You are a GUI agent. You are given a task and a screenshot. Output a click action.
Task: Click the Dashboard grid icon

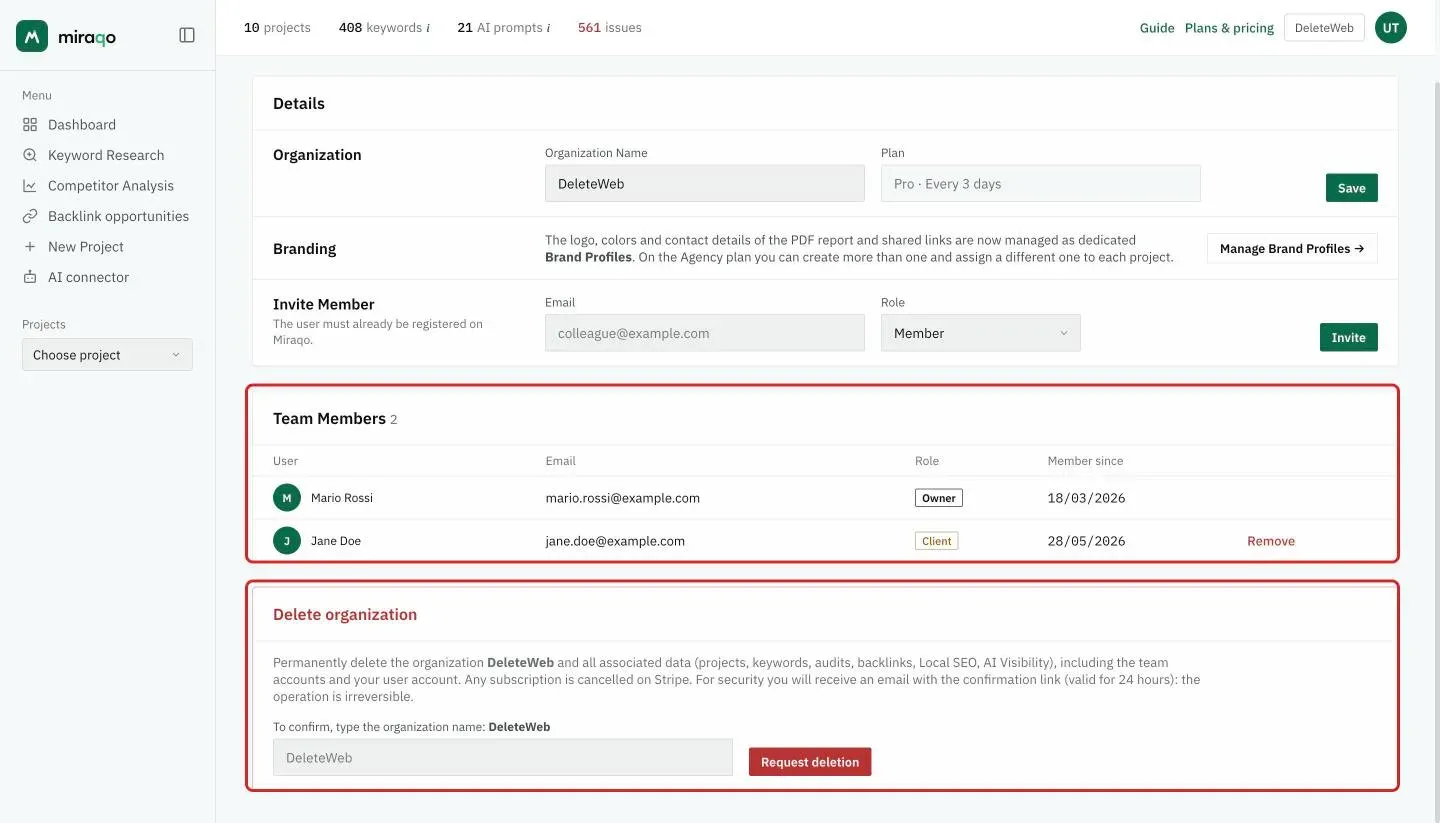coord(30,125)
